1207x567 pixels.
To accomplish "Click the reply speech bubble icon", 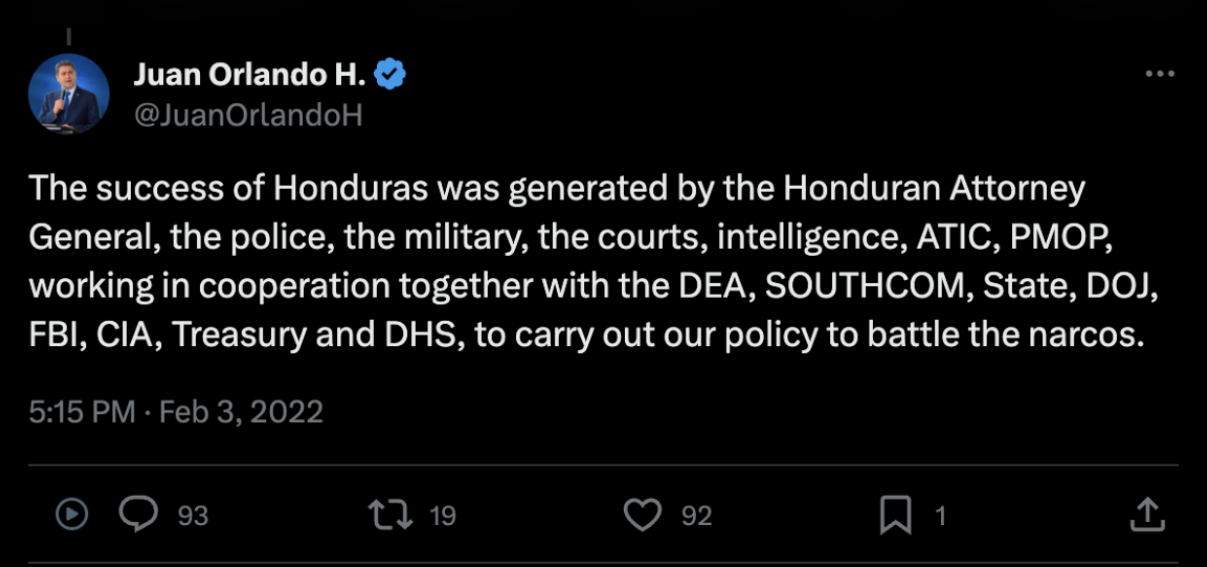I will [x=138, y=514].
